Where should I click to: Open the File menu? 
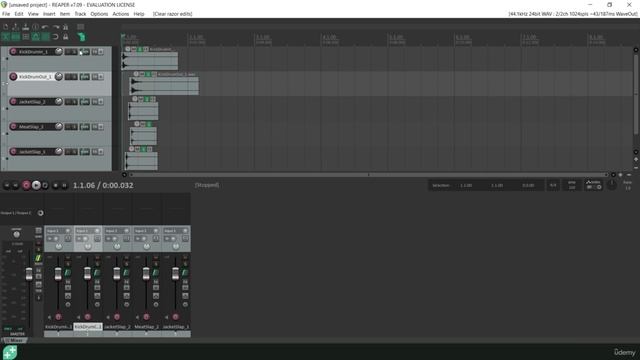click(x=6, y=14)
